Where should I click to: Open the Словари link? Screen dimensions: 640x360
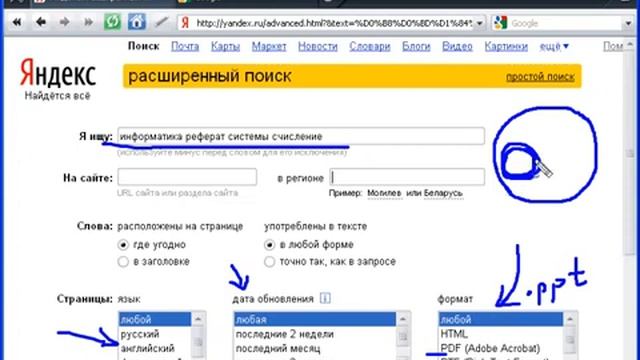370,47
